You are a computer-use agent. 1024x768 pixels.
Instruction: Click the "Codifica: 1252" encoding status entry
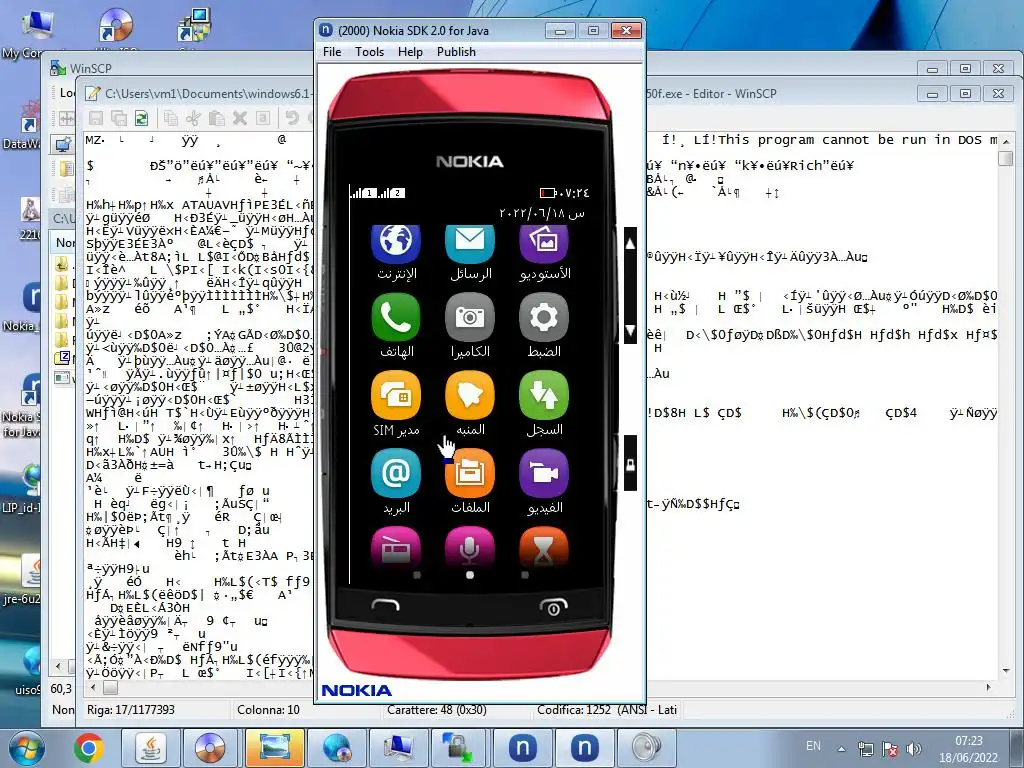(x=607, y=709)
